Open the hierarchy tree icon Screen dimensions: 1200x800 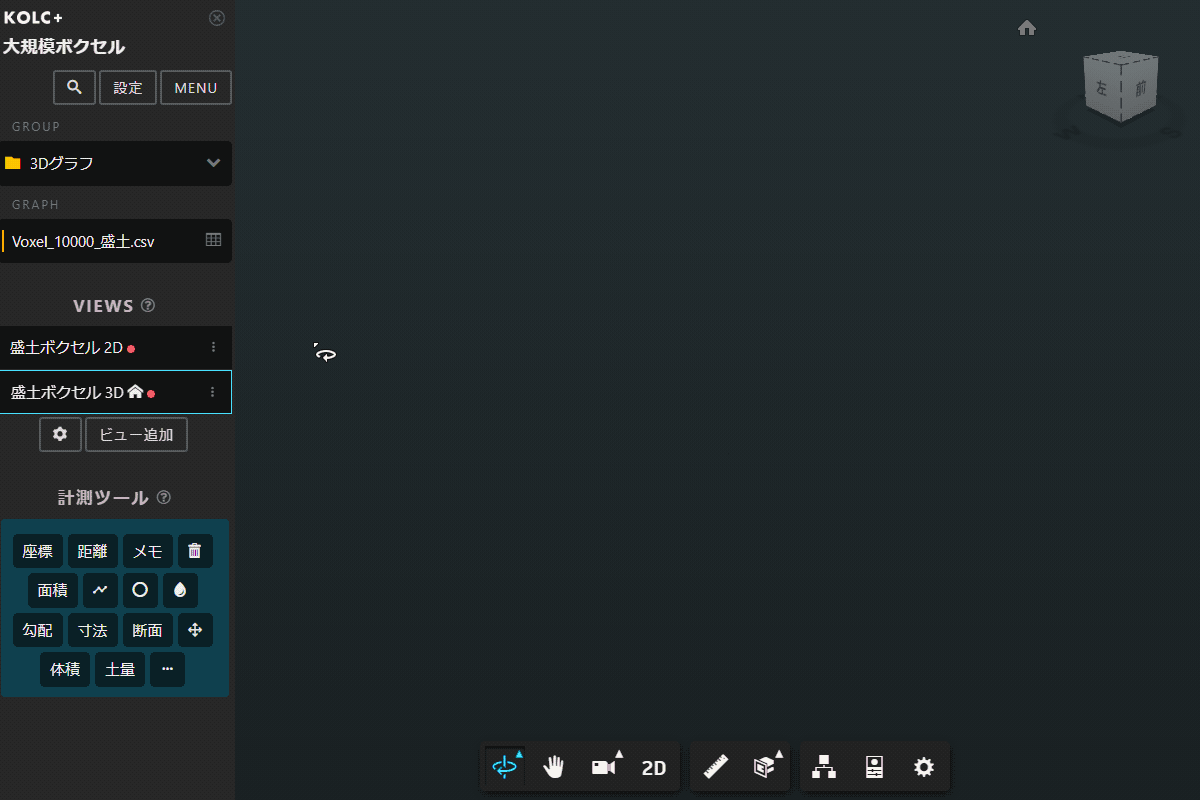[824, 767]
